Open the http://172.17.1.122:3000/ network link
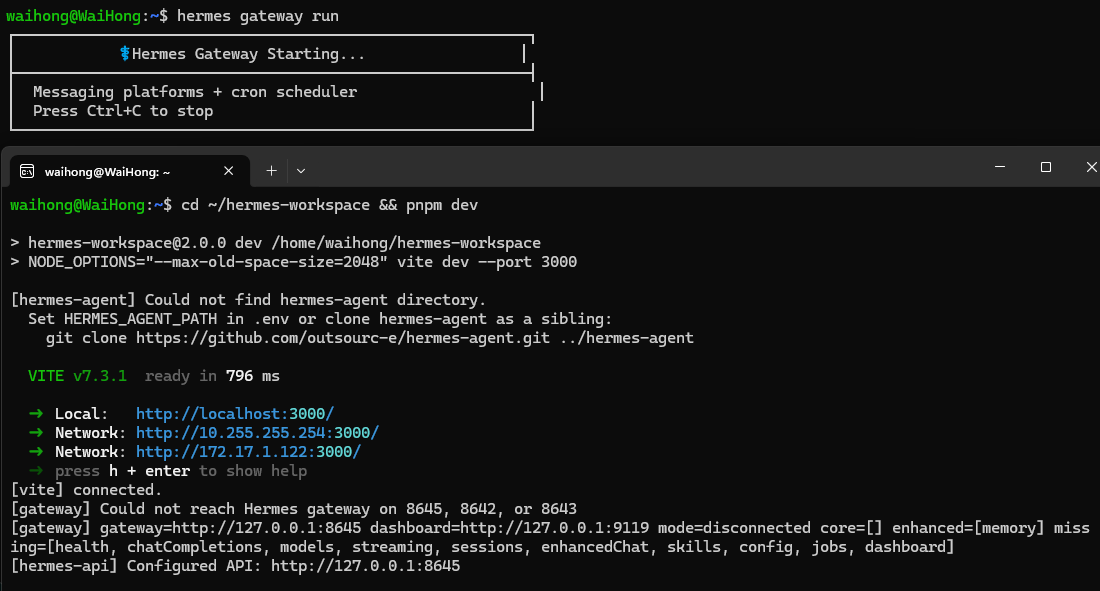1100x591 pixels. tap(248, 451)
